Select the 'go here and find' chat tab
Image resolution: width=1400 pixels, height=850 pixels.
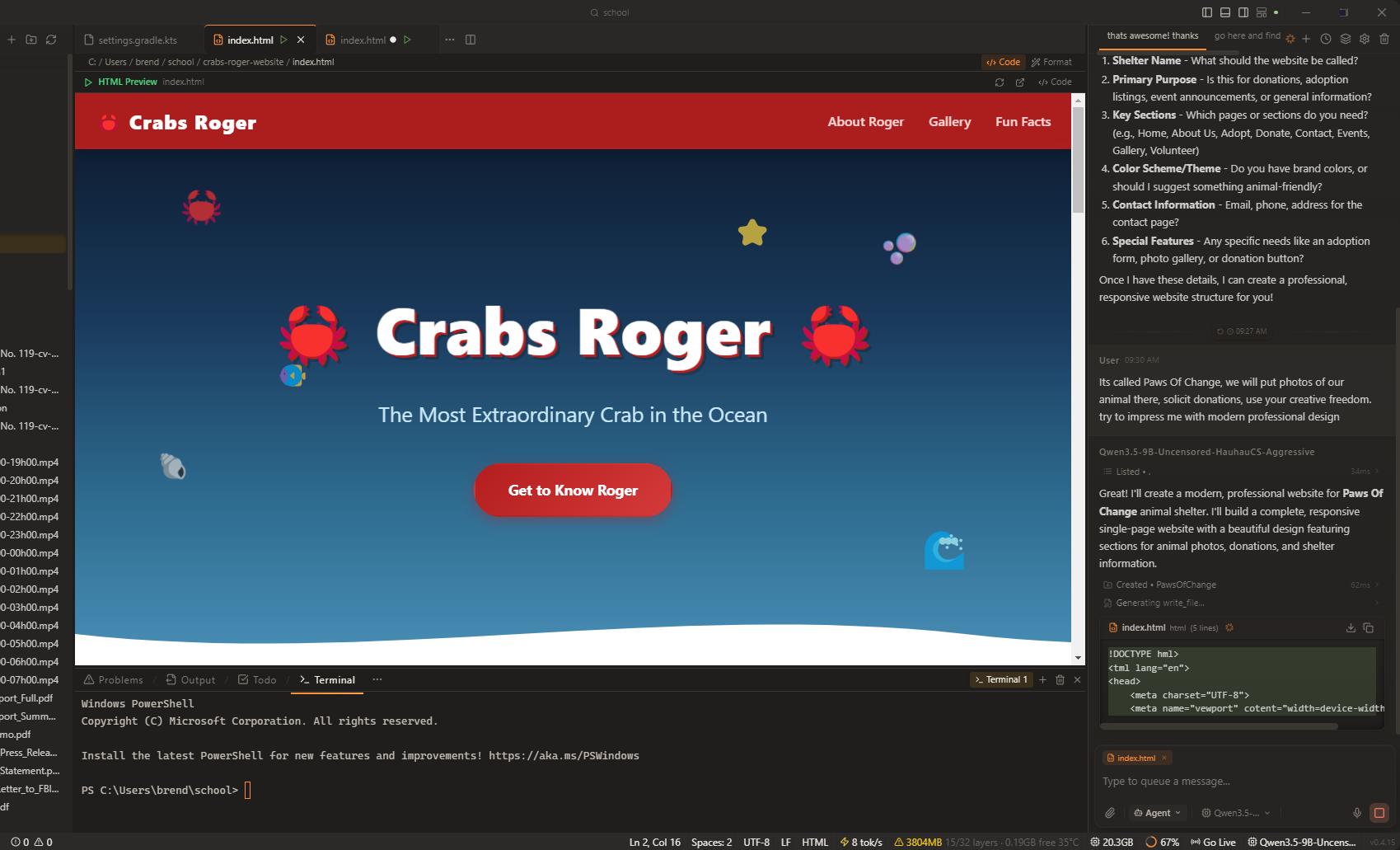point(1248,36)
